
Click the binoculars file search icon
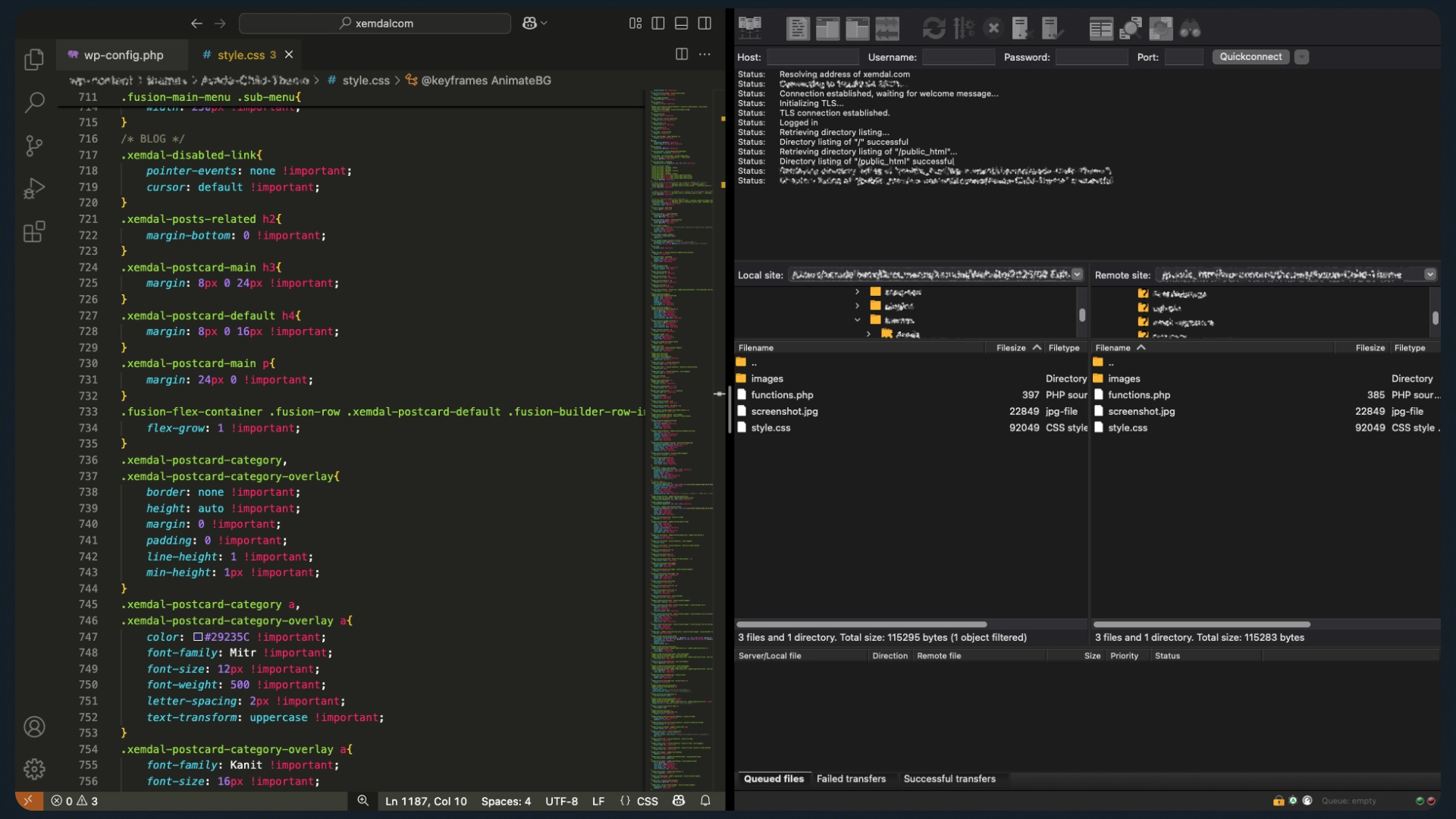(x=1190, y=29)
